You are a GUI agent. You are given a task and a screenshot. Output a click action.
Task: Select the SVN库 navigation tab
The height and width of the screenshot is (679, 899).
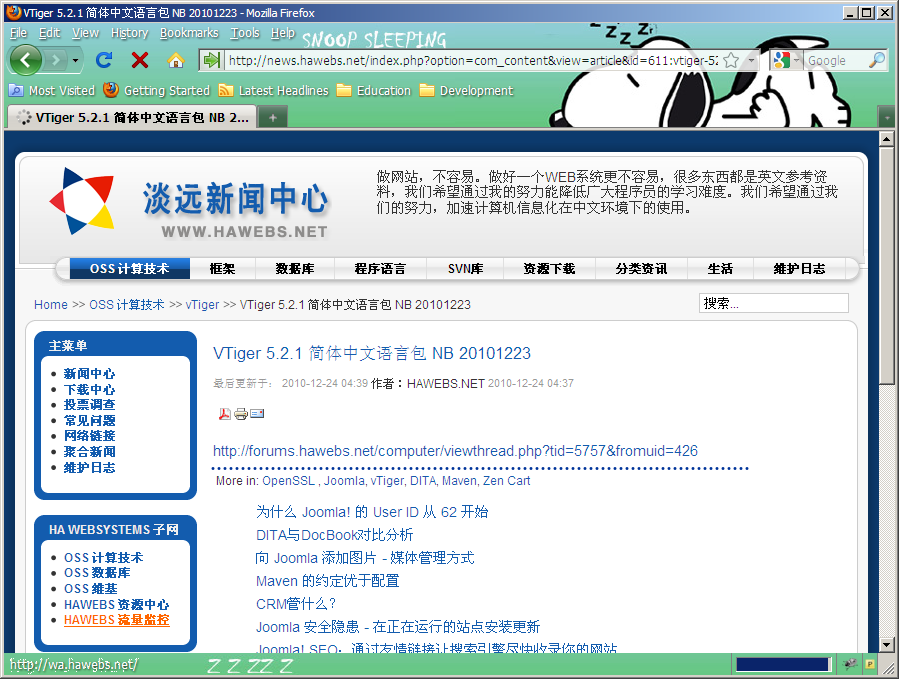465,268
